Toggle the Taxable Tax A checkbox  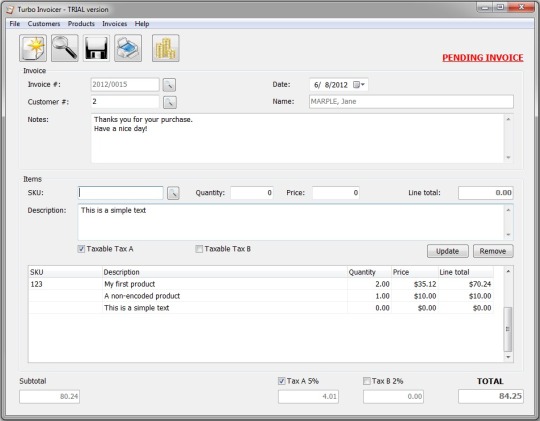point(81,249)
